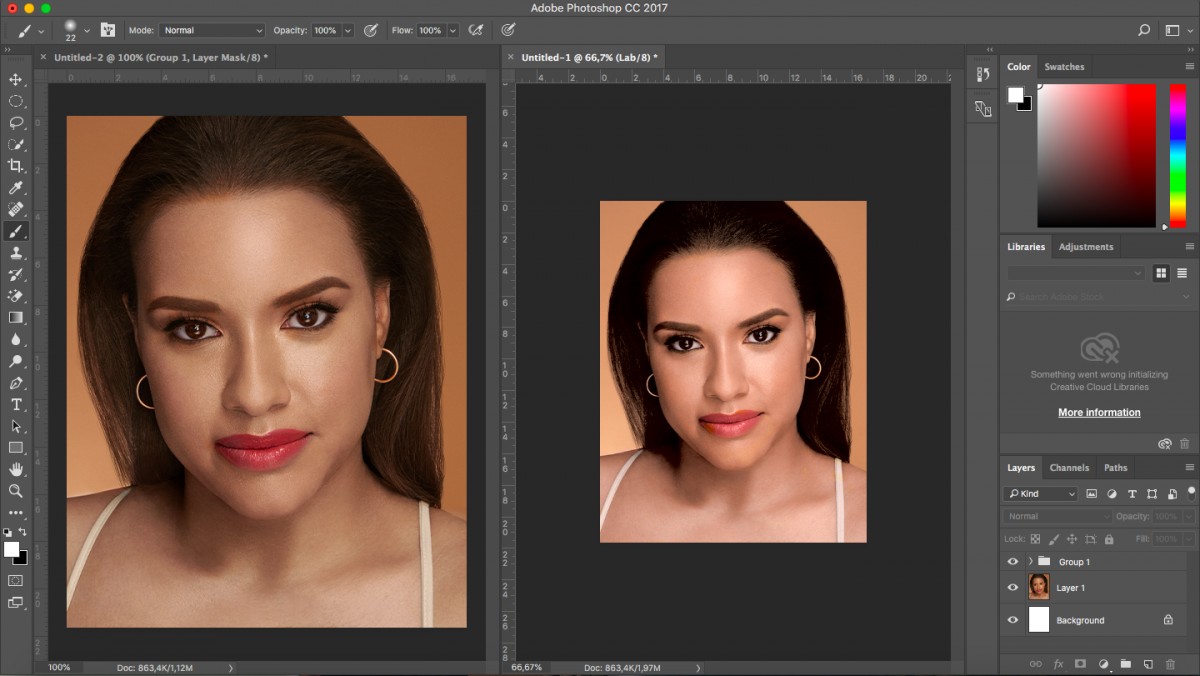The height and width of the screenshot is (676, 1200).
Task: Add a layer mask from Layers footer
Action: (x=1080, y=664)
